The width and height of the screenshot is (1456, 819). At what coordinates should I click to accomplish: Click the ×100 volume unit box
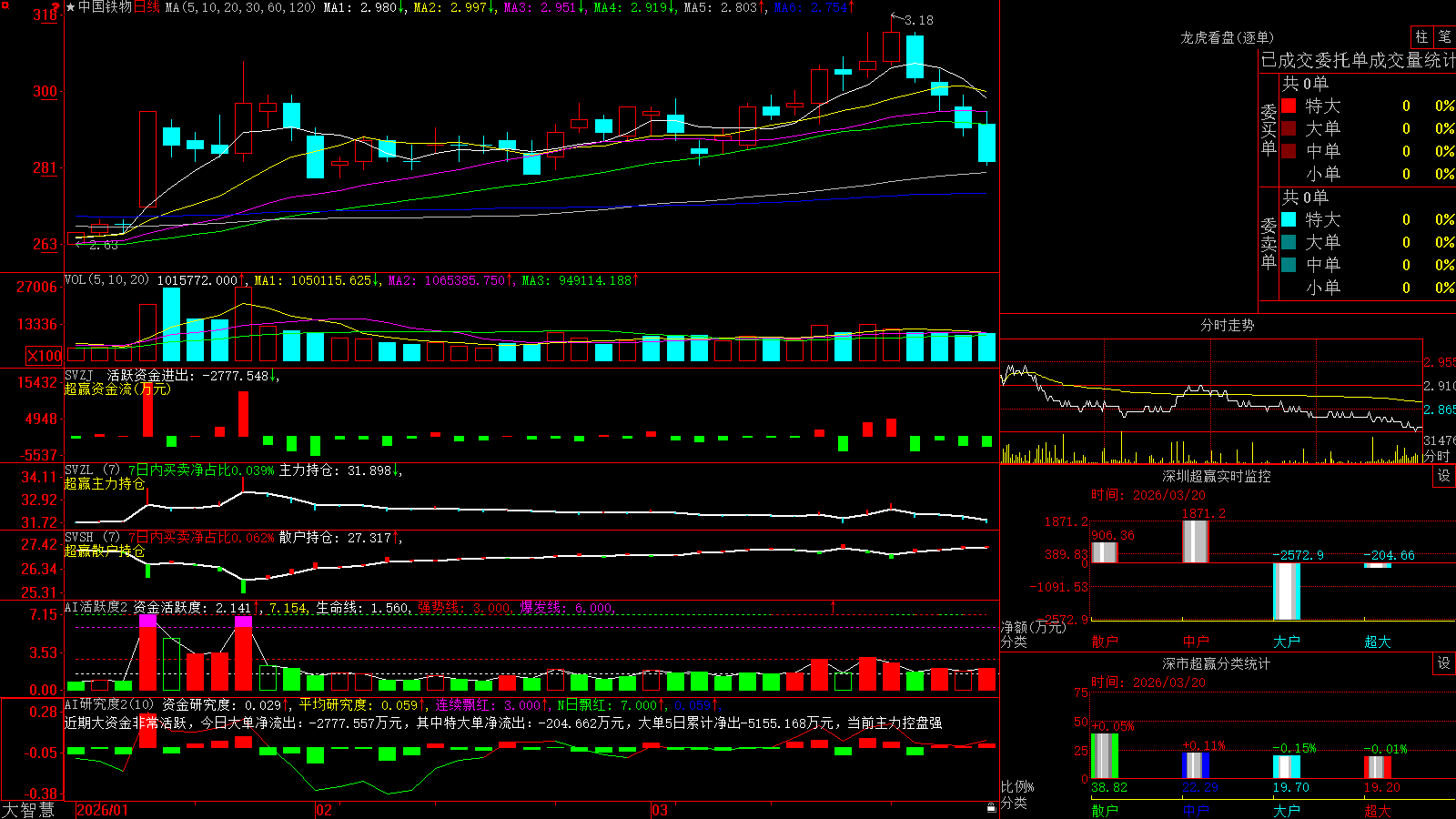45,356
